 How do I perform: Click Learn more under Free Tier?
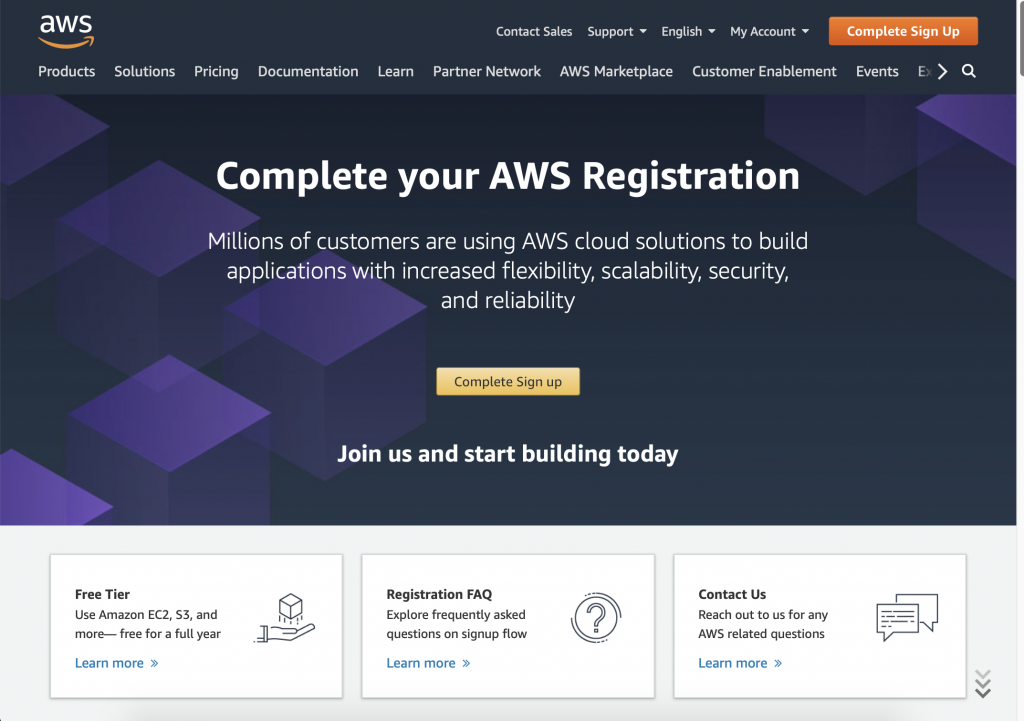coord(116,663)
